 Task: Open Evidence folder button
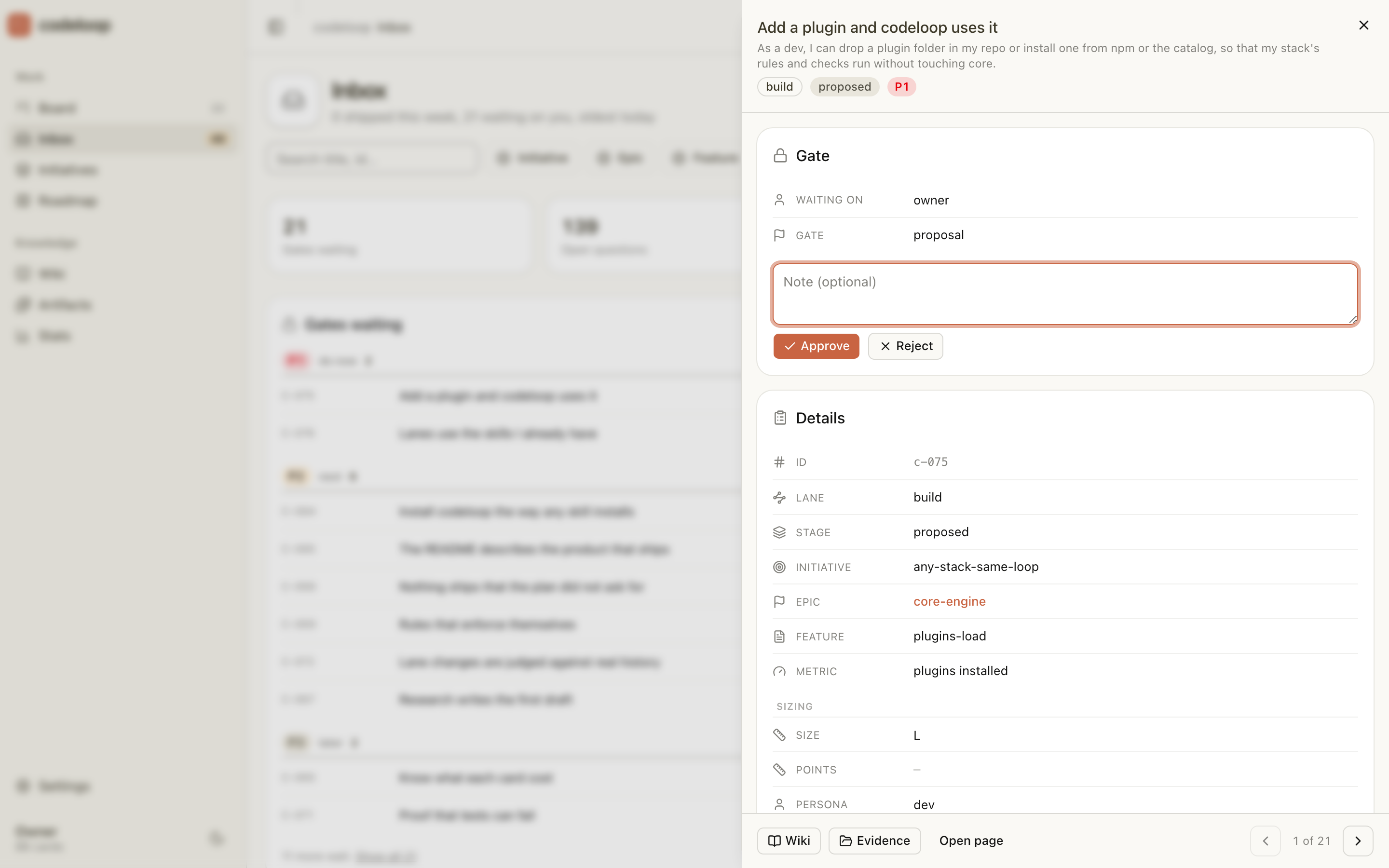[x=875, y=841]
